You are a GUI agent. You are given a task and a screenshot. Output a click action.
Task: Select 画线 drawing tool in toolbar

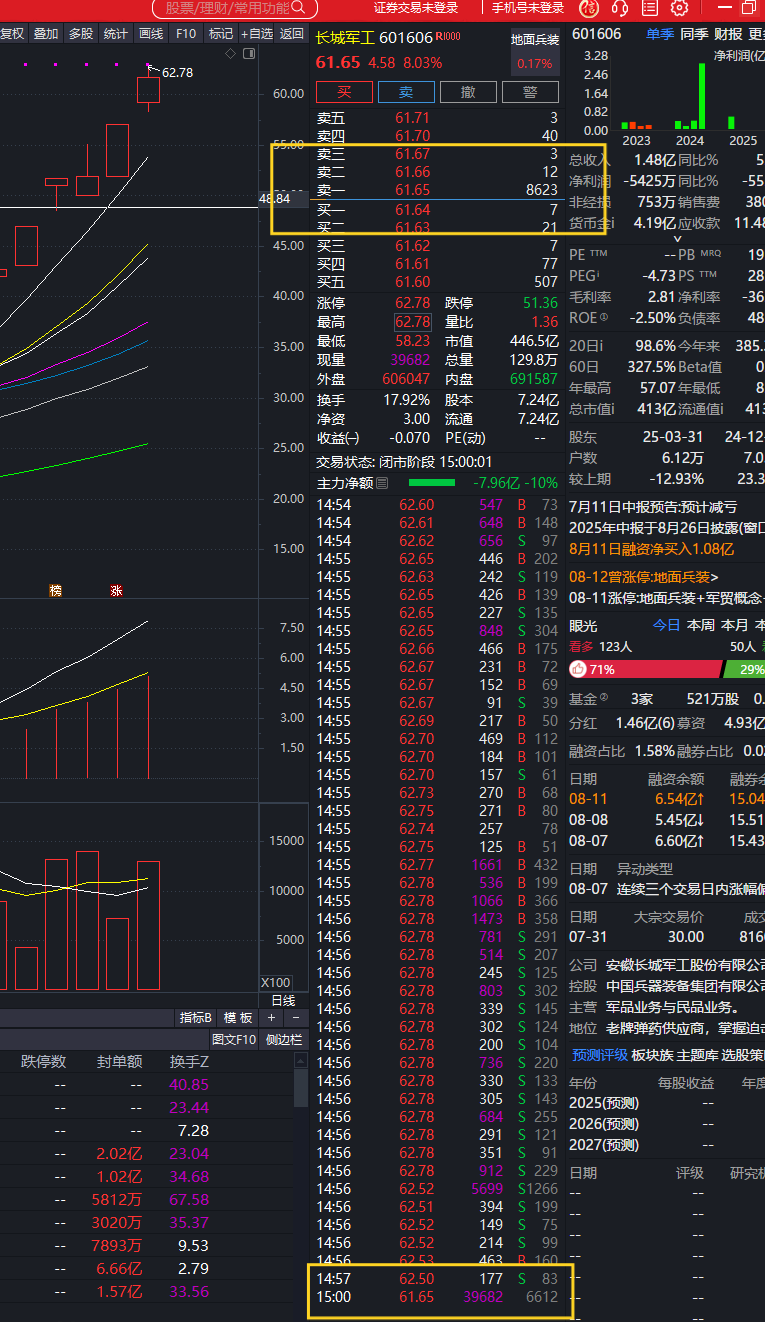[151, 33]
